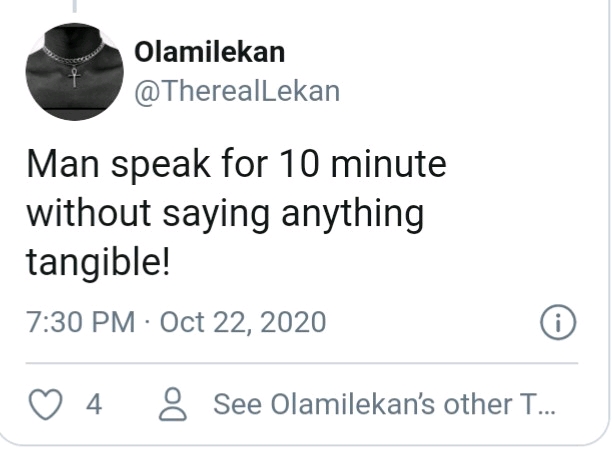Click the 7:30 PM timestamp
This screenshot has width=614, height=460.
point(81,323)
